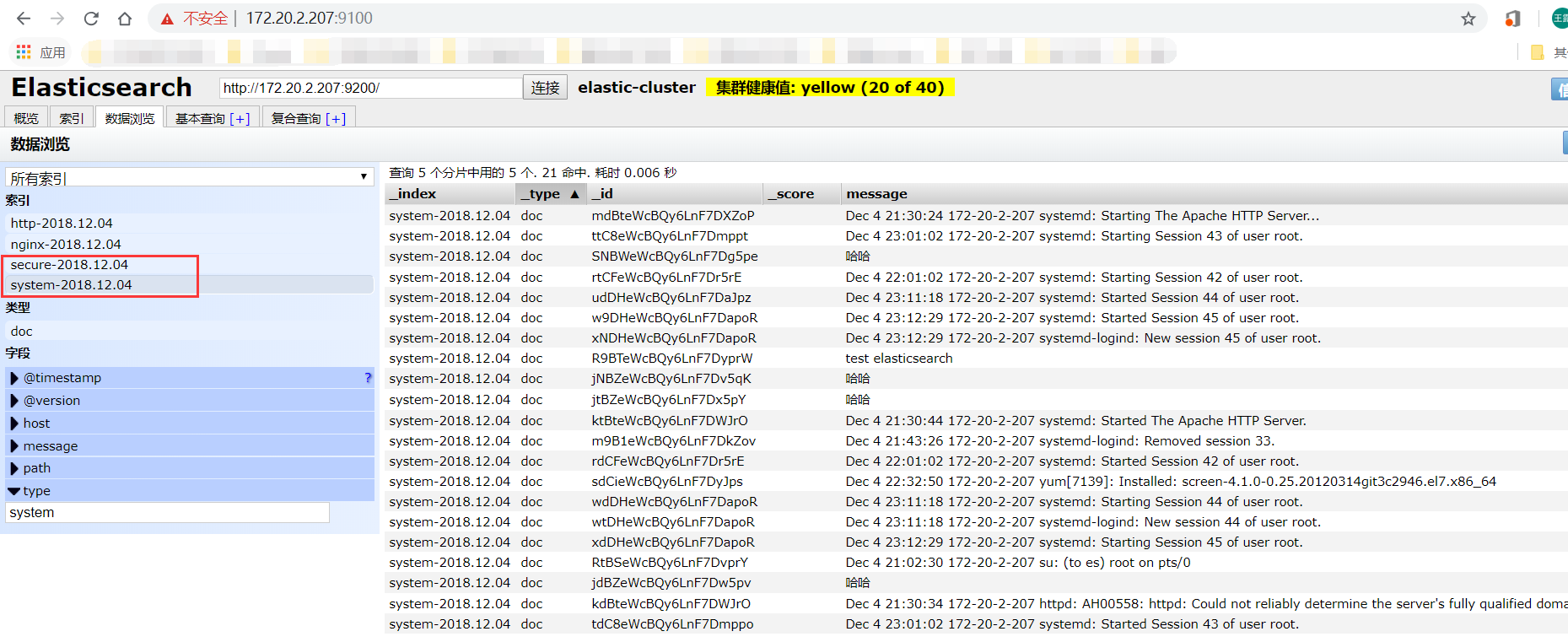
Task: Click 'Started The Apache HTTP Server' message
Action: click(x=1076, y=421)
